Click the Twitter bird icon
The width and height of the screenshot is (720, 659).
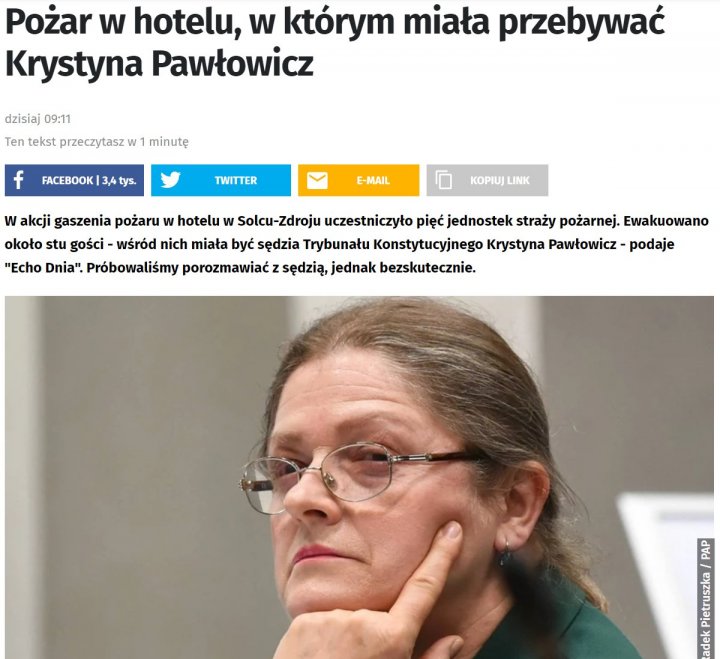pos(170,180)
